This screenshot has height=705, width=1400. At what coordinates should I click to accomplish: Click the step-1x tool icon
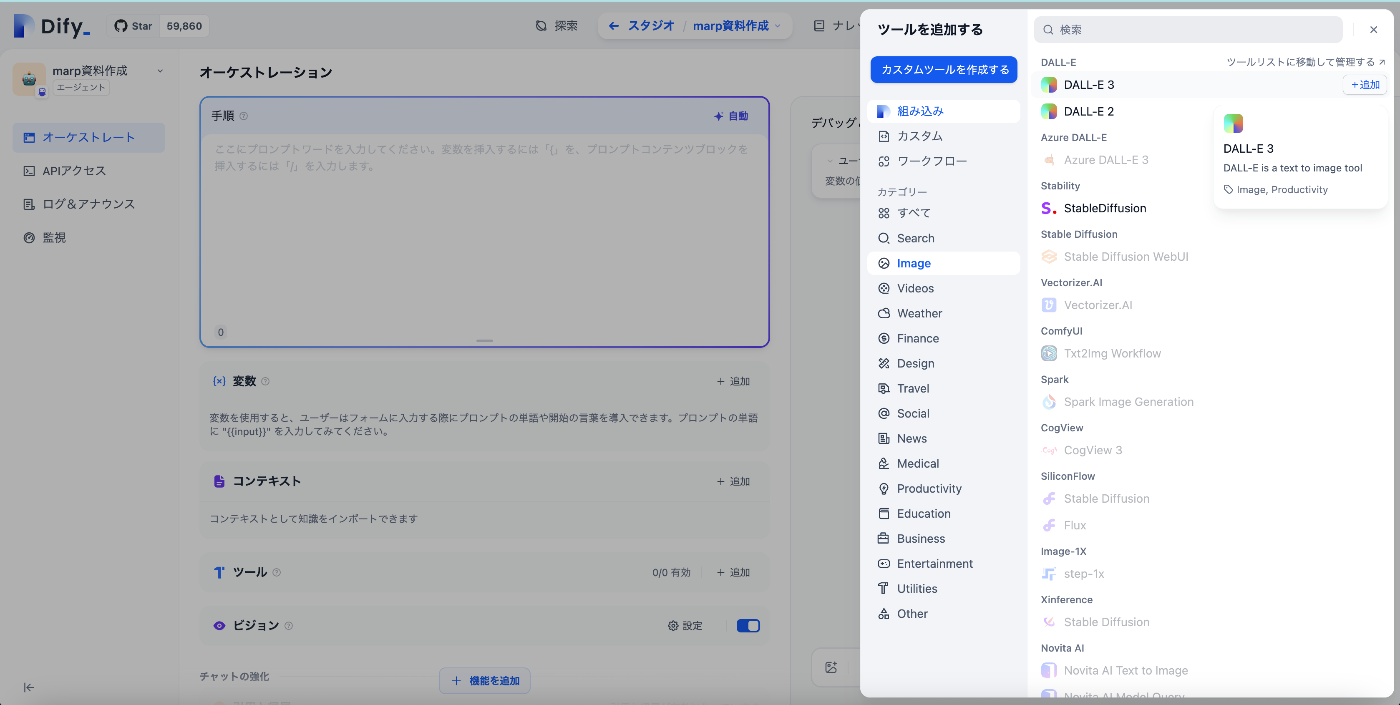(1049, 574)
